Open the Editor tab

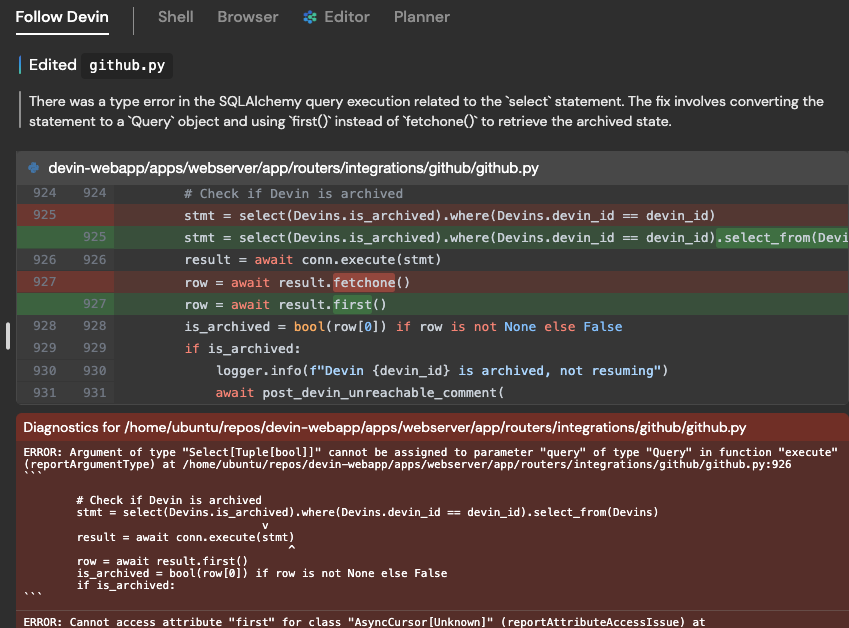click(336, 17)
